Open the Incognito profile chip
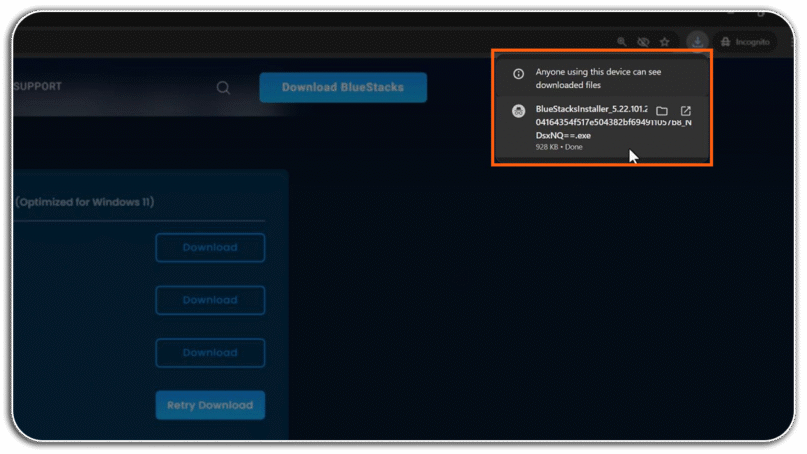This screenshot has height=454, width=807. (x=747, y=42)
